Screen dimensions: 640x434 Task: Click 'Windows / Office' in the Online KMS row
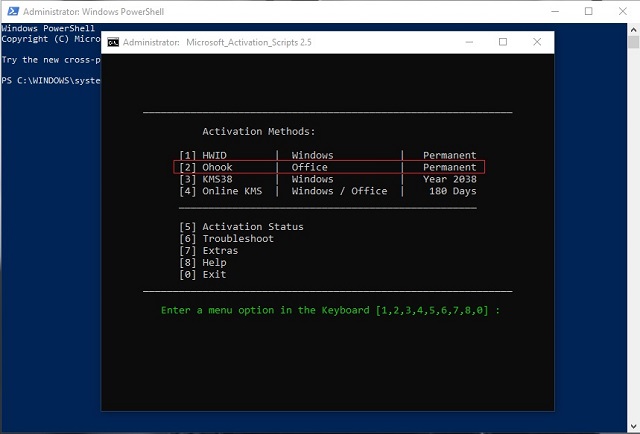point(339,191)
